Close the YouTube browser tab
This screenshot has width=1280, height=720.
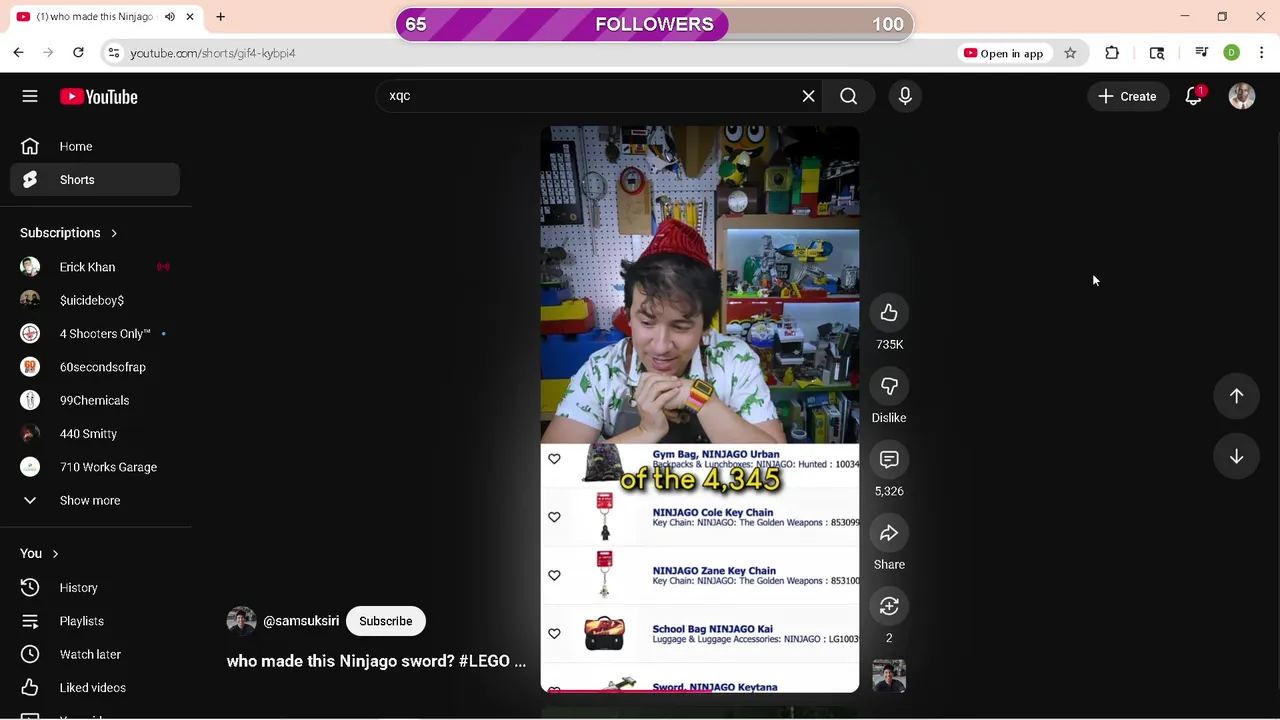click(190, 17)
